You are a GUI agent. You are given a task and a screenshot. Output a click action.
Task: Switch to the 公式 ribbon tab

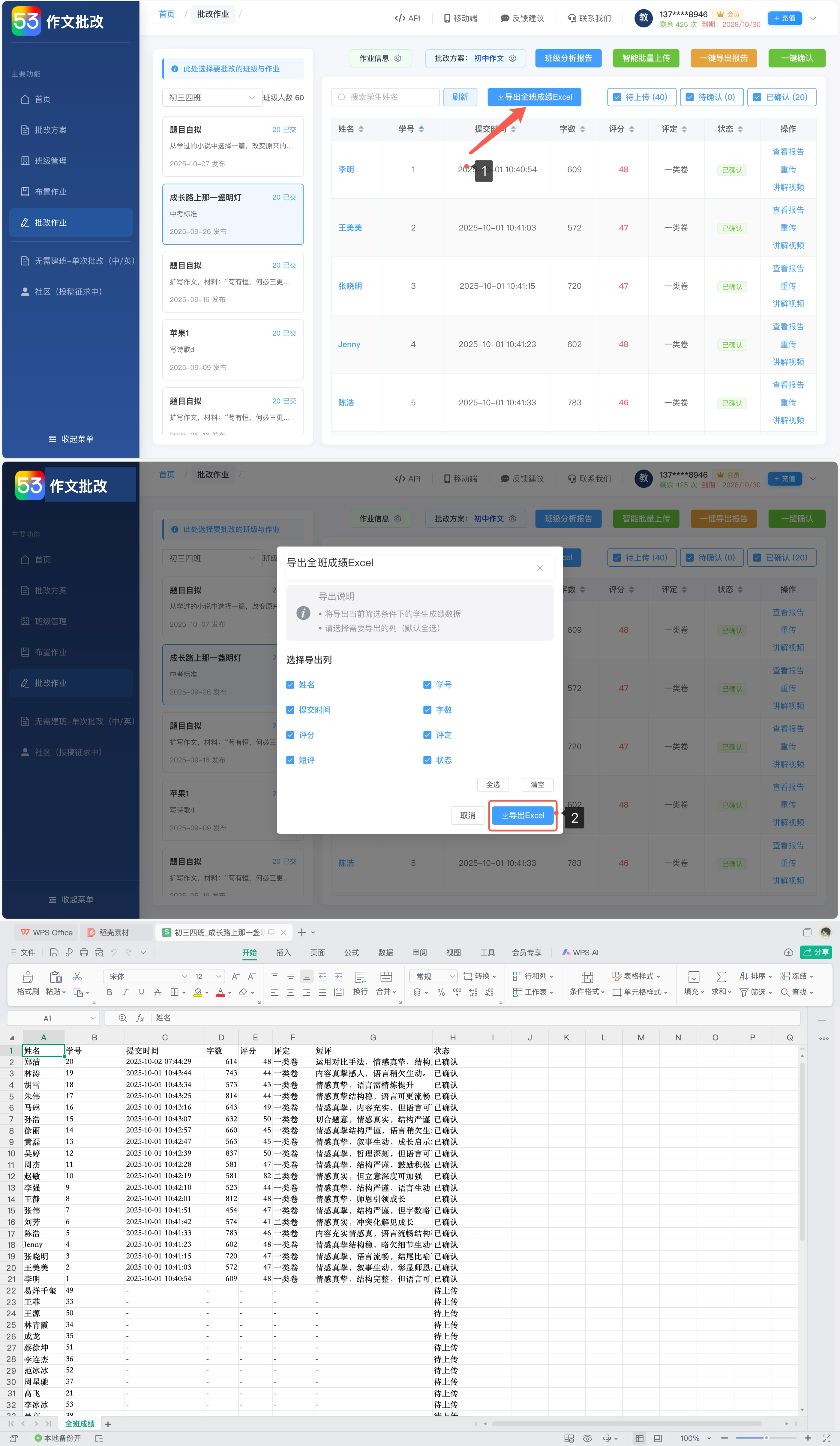tap(352, 952)
